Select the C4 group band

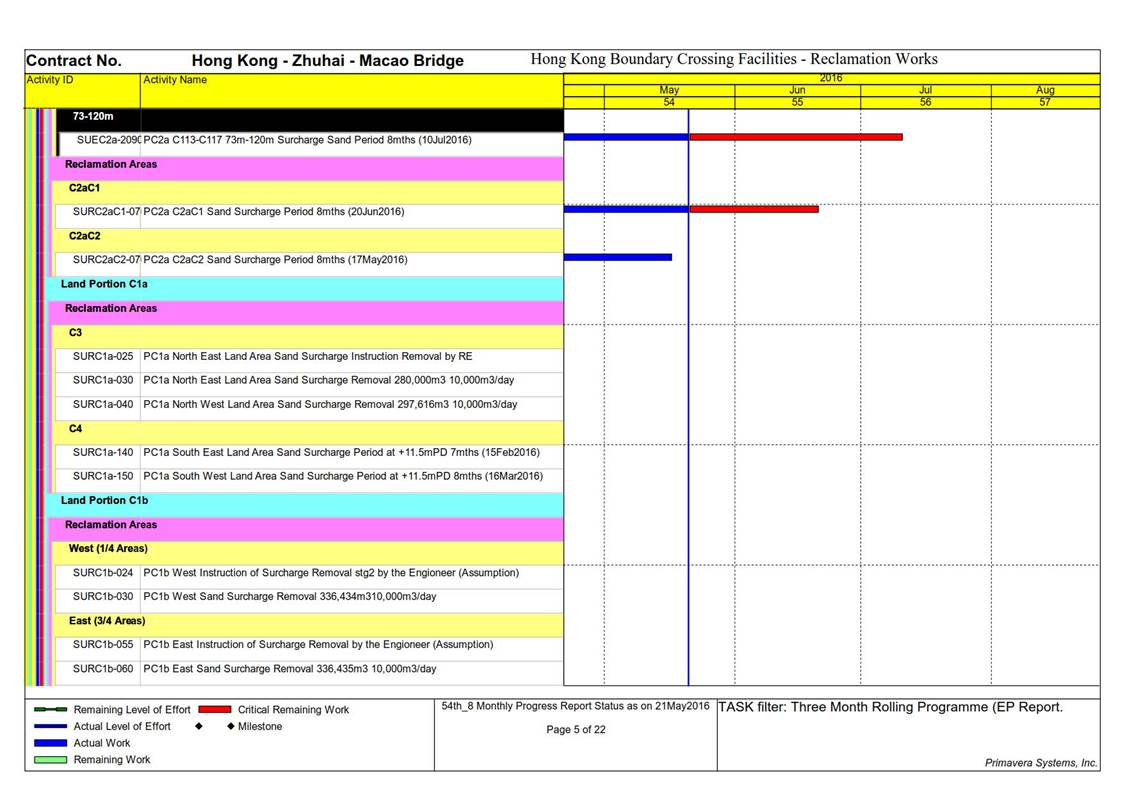pos(309,432)
